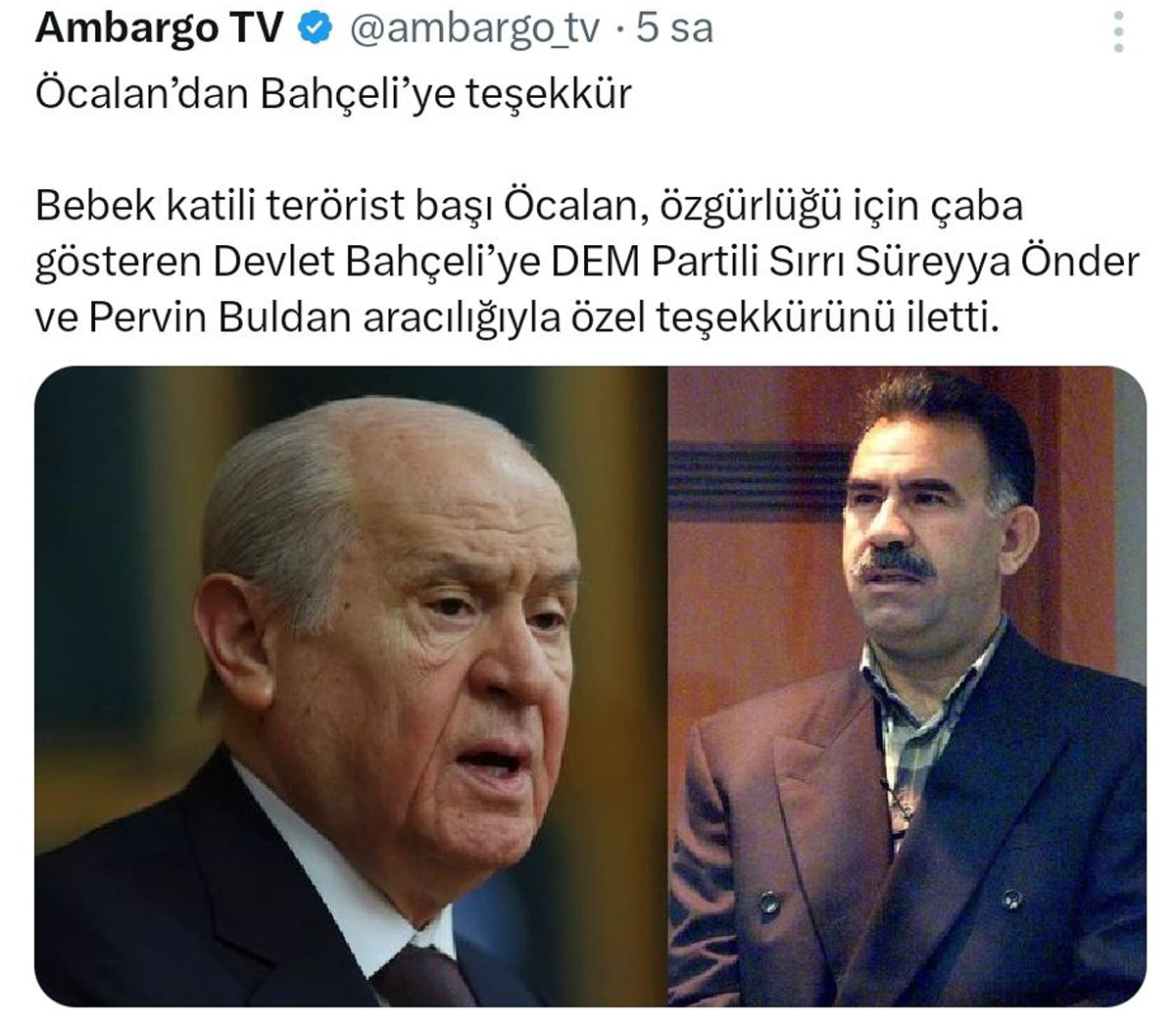
Task: Click the line starting with ve Pervin Buldan
Action: pyautogui.click(x=518, y=319)
